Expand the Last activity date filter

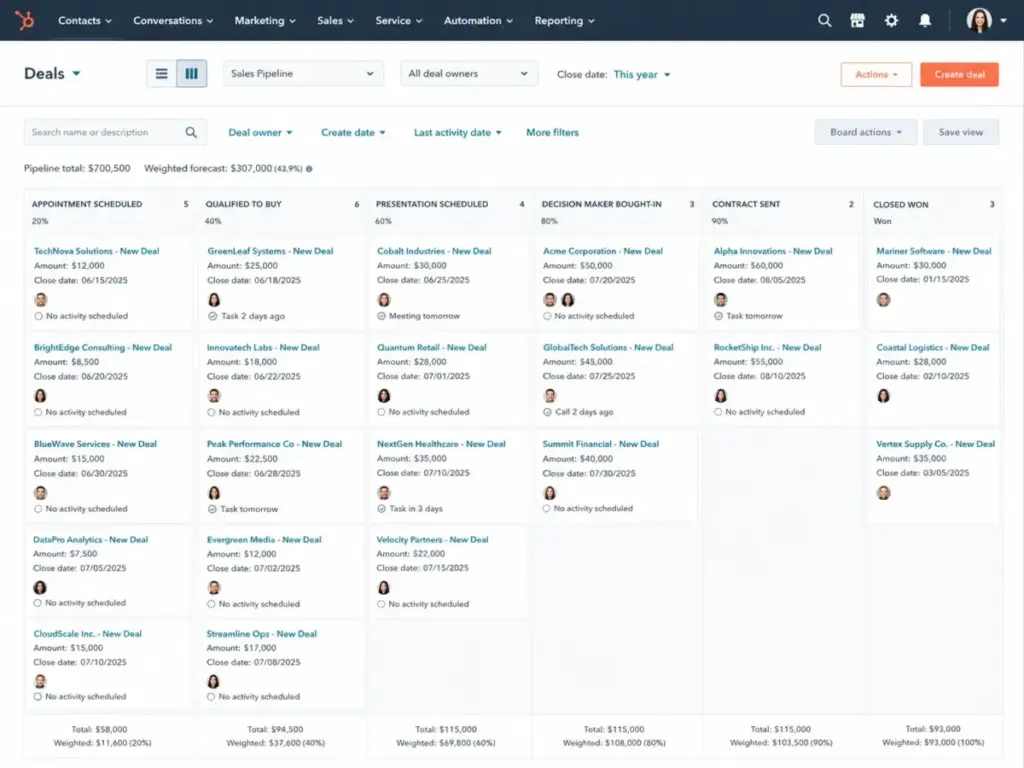[458, 133]
